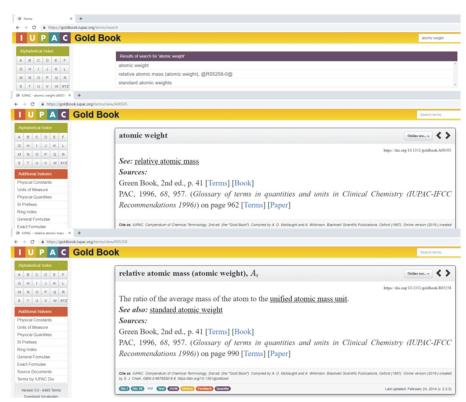Open the 'unified atomic mass unit' link
Image resolution: width=466 pixels, height=402 pixels.
[309, 299]
